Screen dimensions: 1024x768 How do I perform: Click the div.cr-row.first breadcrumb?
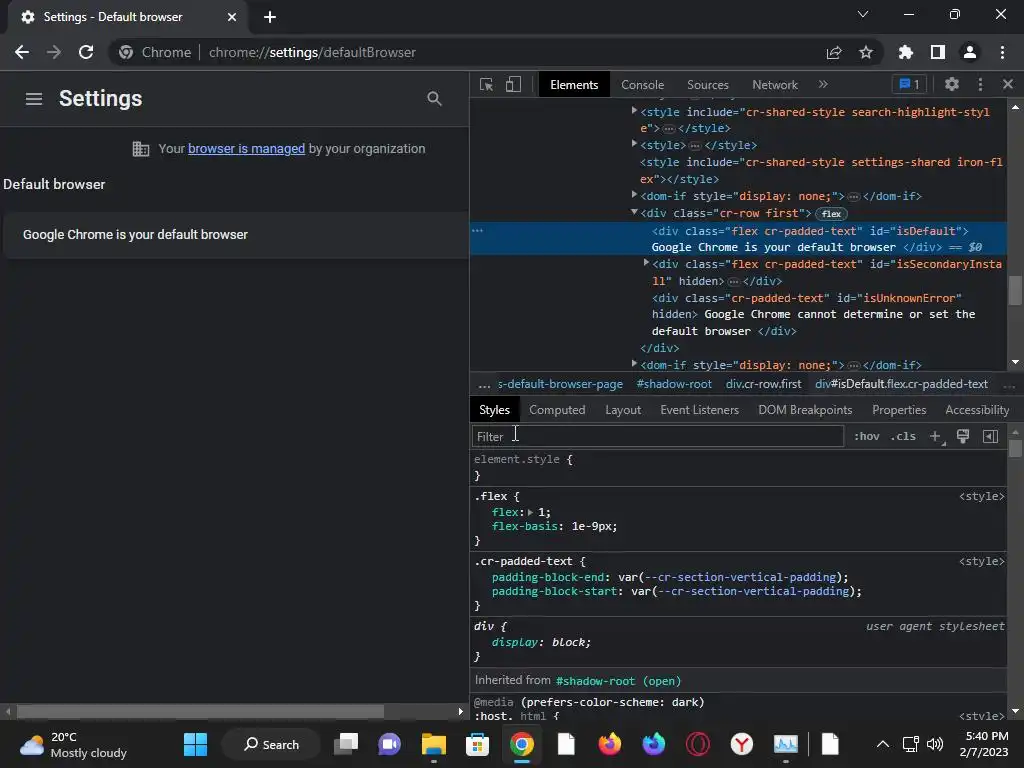tap(763, 385)
